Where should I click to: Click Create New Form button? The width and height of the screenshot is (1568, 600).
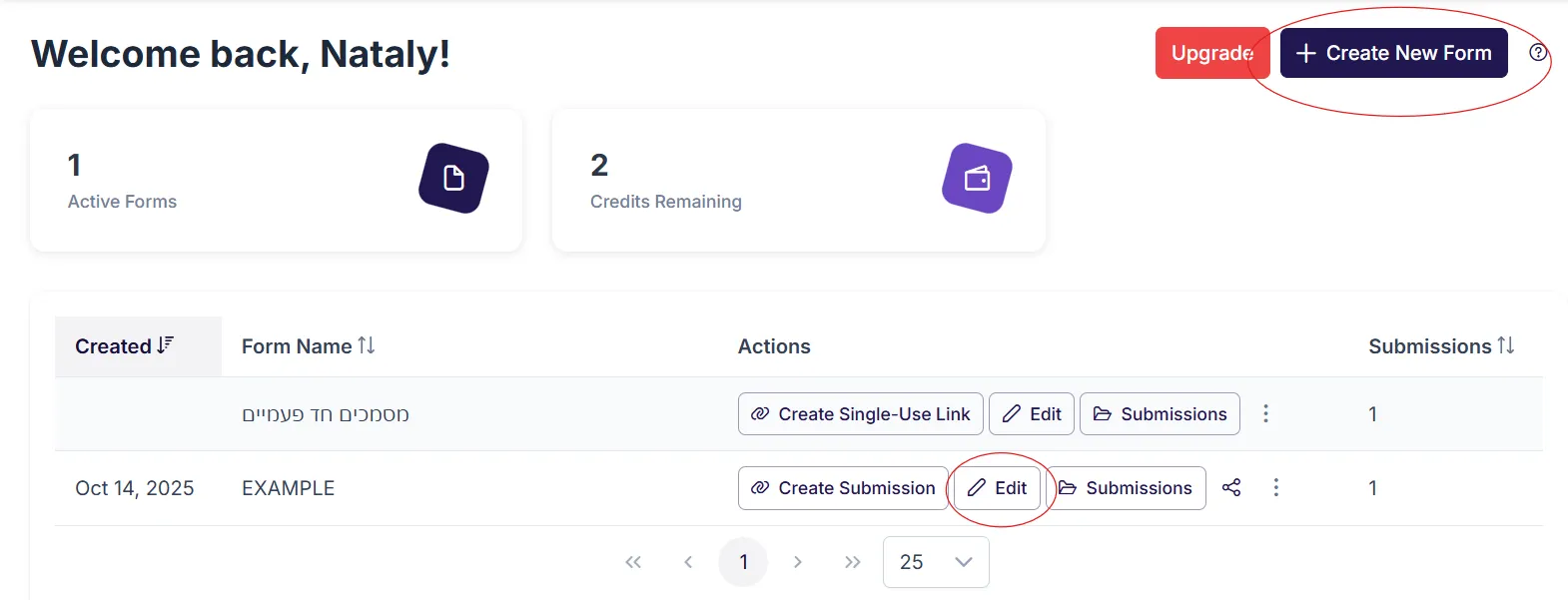(1393, 53)
